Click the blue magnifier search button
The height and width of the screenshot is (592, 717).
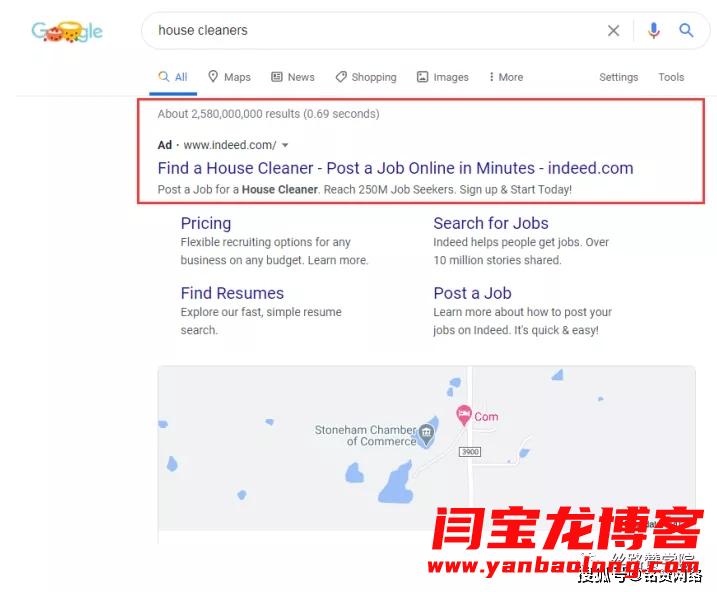coord(686,31)
